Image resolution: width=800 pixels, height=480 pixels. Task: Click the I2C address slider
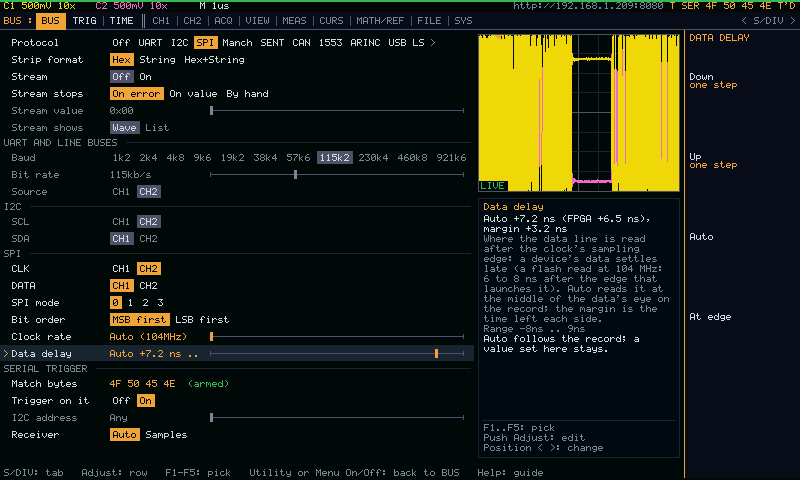(x=337, y=418)
